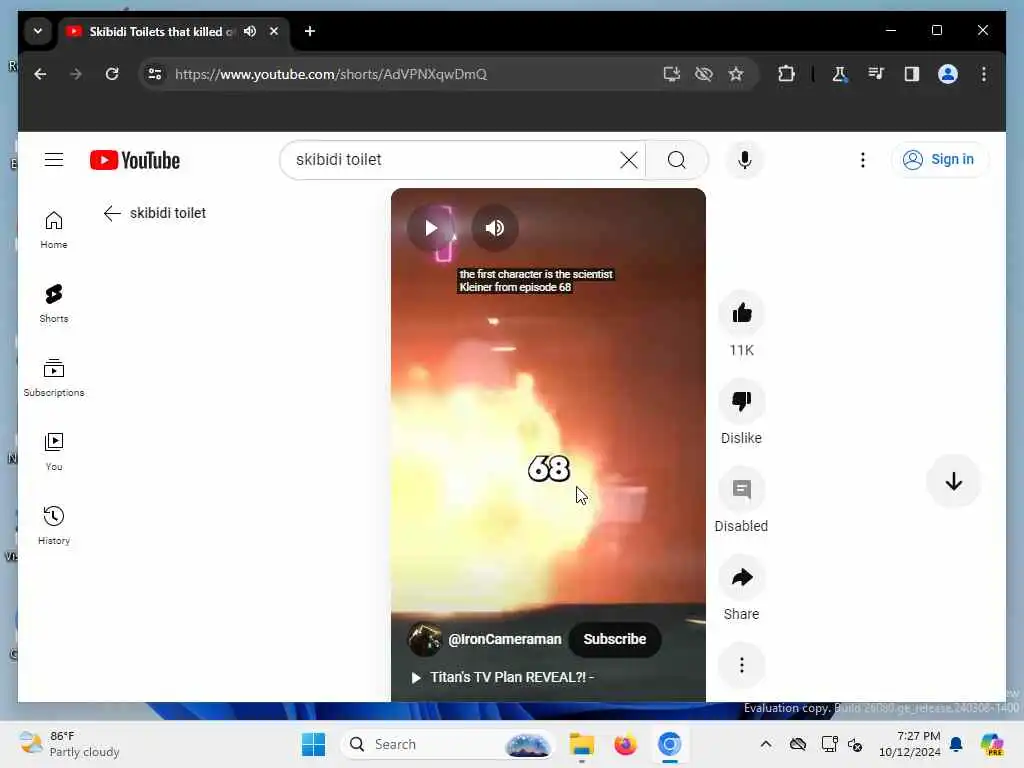The image size is (1024, 768).
Task: Mute the Short with the volume button
Action: [x=494, y=228]
